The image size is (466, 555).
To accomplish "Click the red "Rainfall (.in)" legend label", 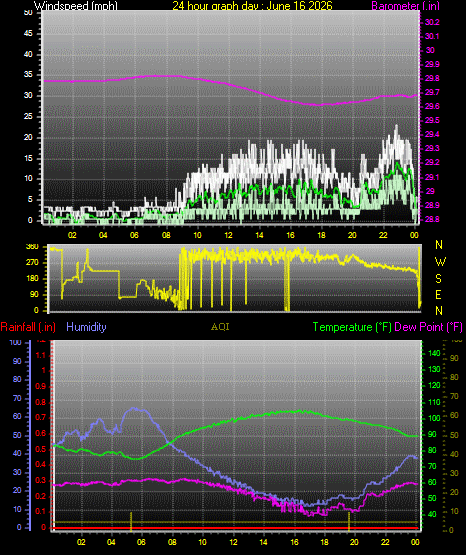I will pos(28,327).
